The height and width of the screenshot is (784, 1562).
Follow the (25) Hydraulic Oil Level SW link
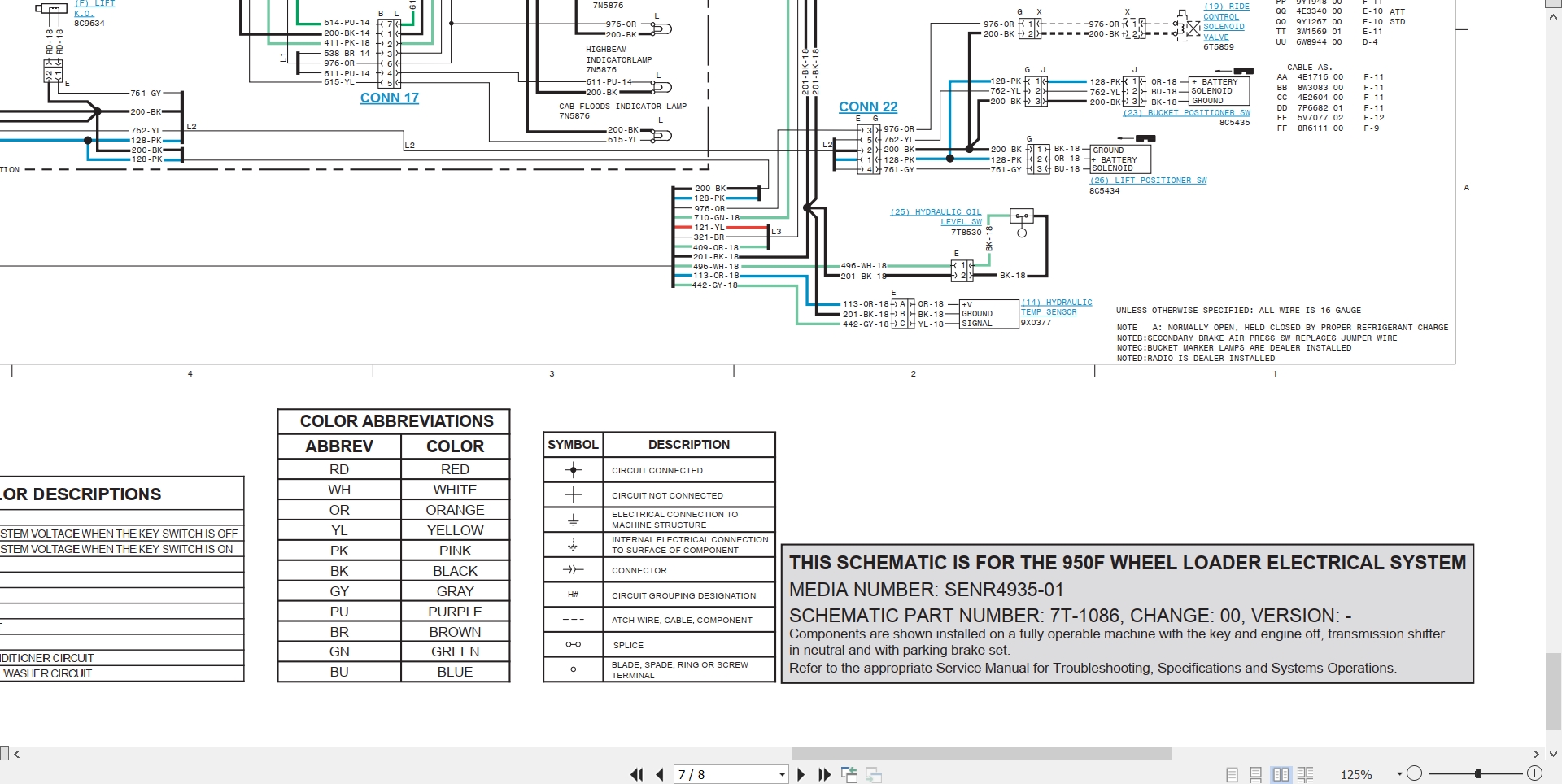point(936,217)
